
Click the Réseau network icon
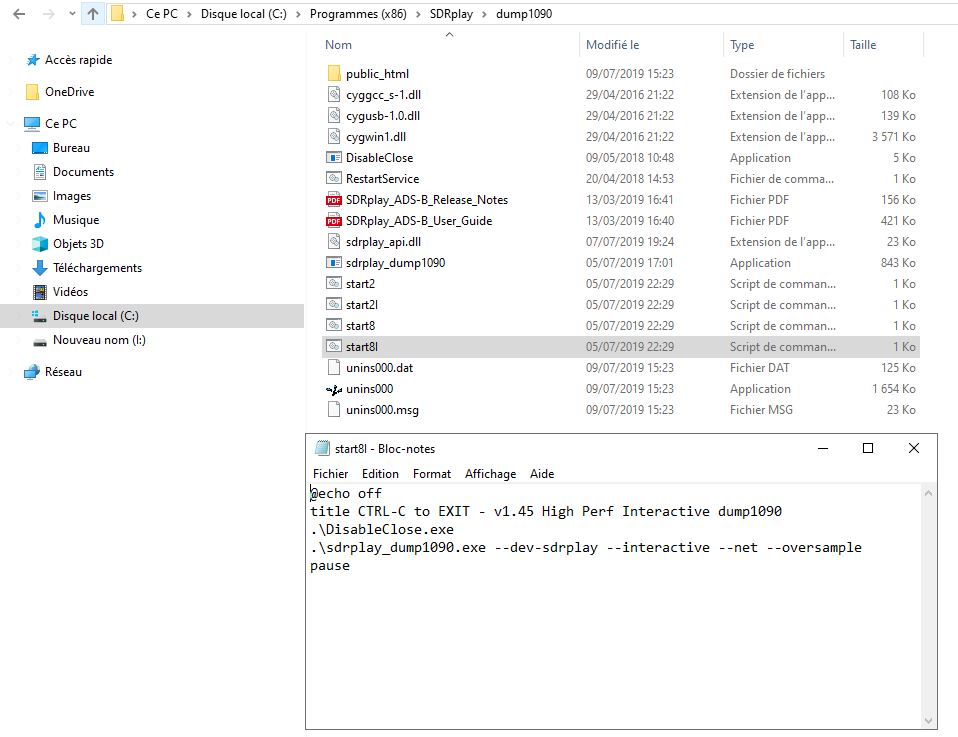tap(32, 372)
